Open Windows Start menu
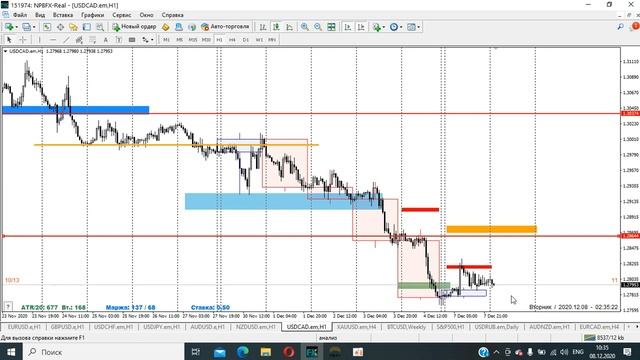The height and width of the screenshot is (360, 640). pos(11,352)
